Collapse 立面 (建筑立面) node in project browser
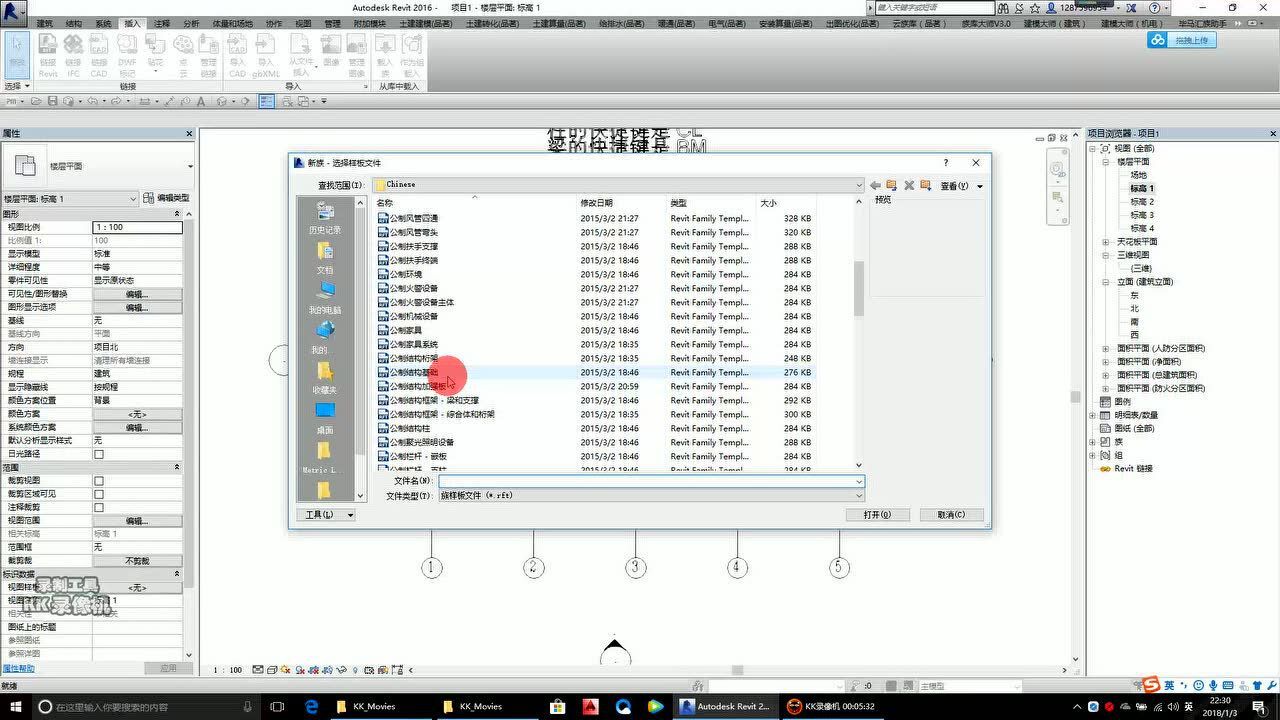Image resolution: width=1280 pixels, height=720 pixels. click(1106, 282)
